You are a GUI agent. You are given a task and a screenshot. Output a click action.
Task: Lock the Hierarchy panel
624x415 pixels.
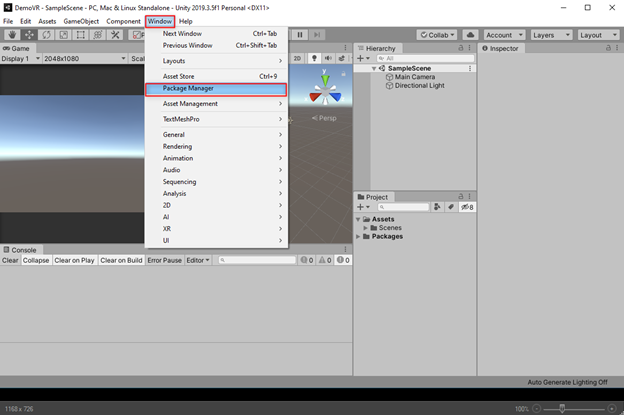pyautogui.click(x=460, y=48)
